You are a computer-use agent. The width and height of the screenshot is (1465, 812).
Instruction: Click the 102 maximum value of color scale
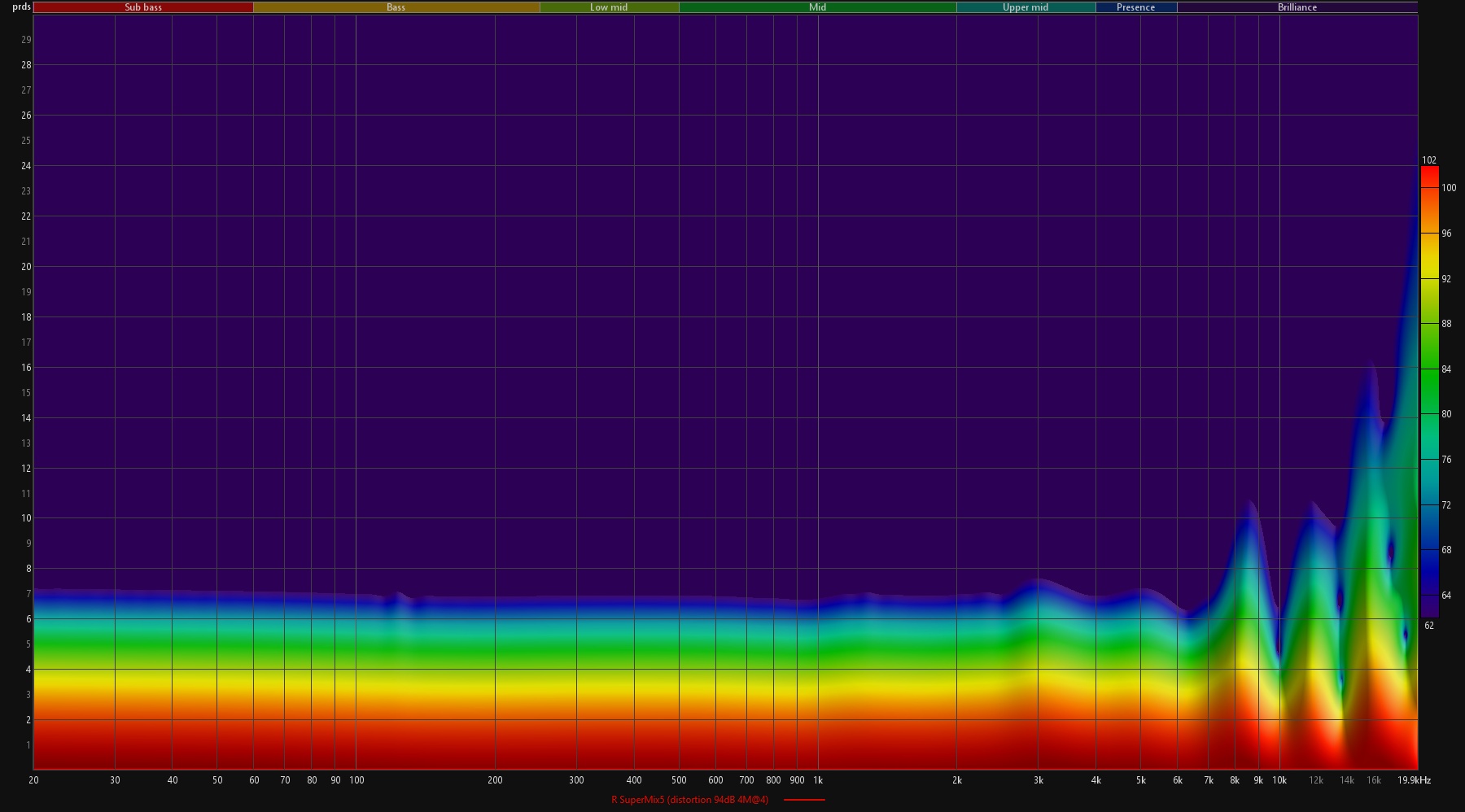(1429, 160)
